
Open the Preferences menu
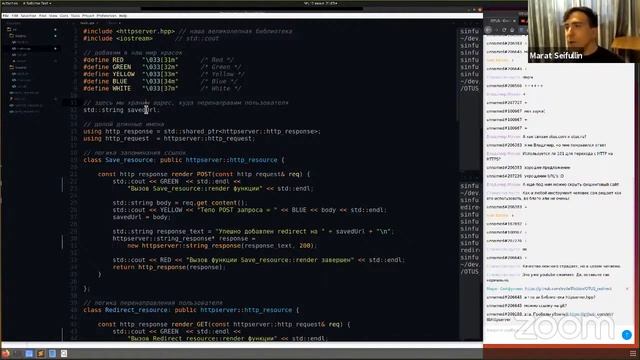coord(107,16)
